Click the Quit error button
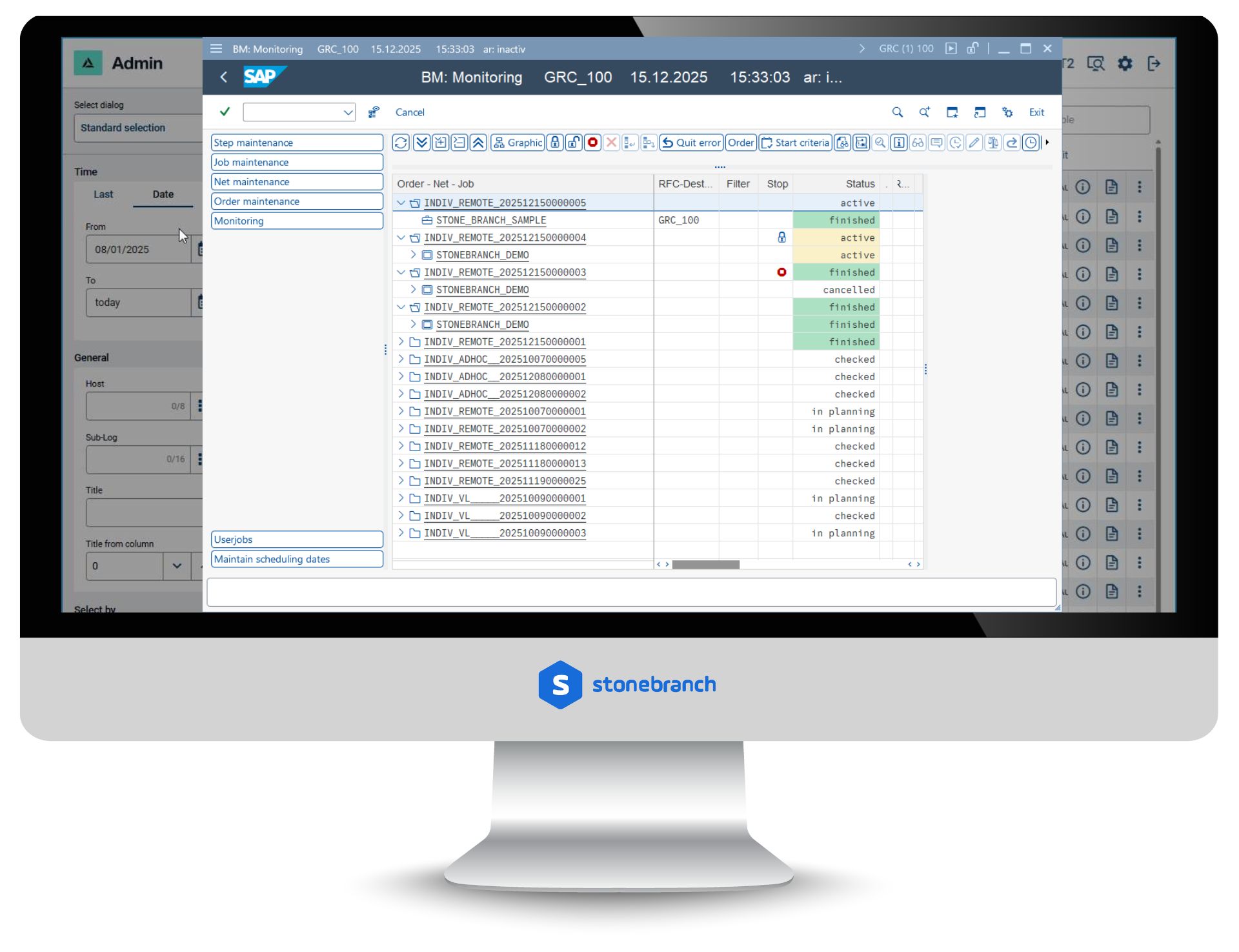Screen dimensions: 1239x952 coord(691,143)
